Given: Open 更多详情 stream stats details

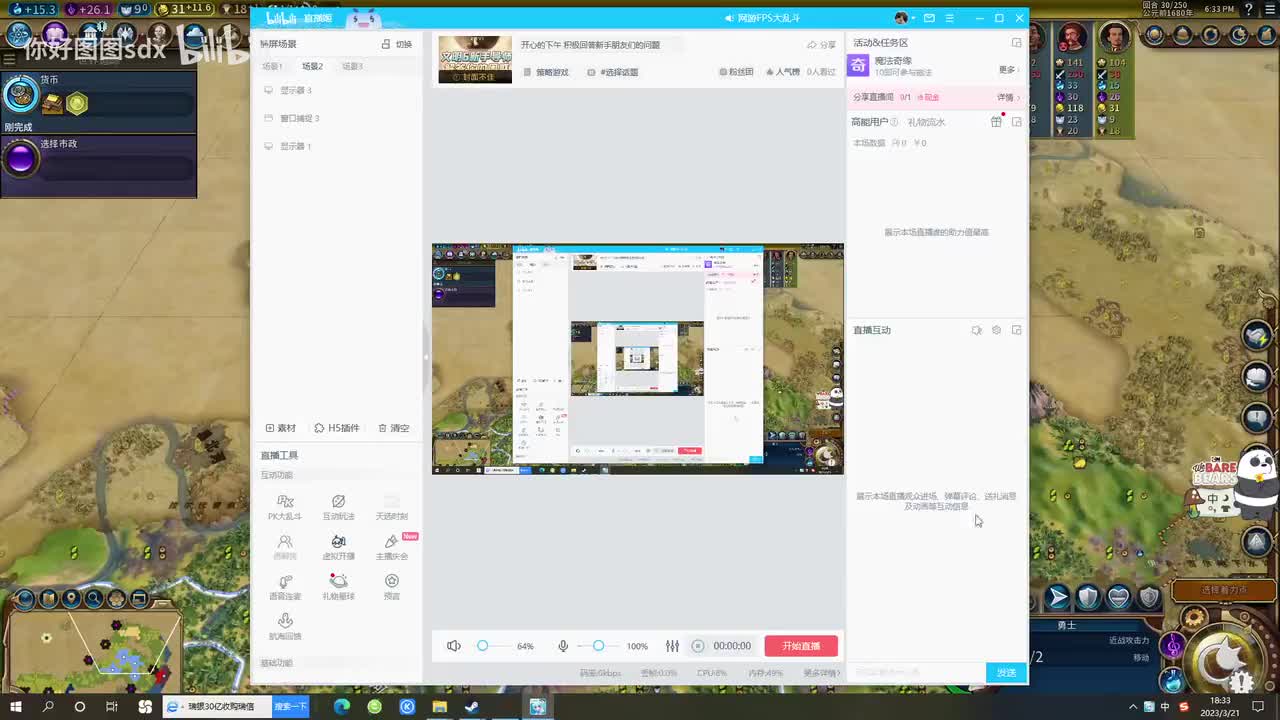Looking at the screenshot, I should pos(822,673).
